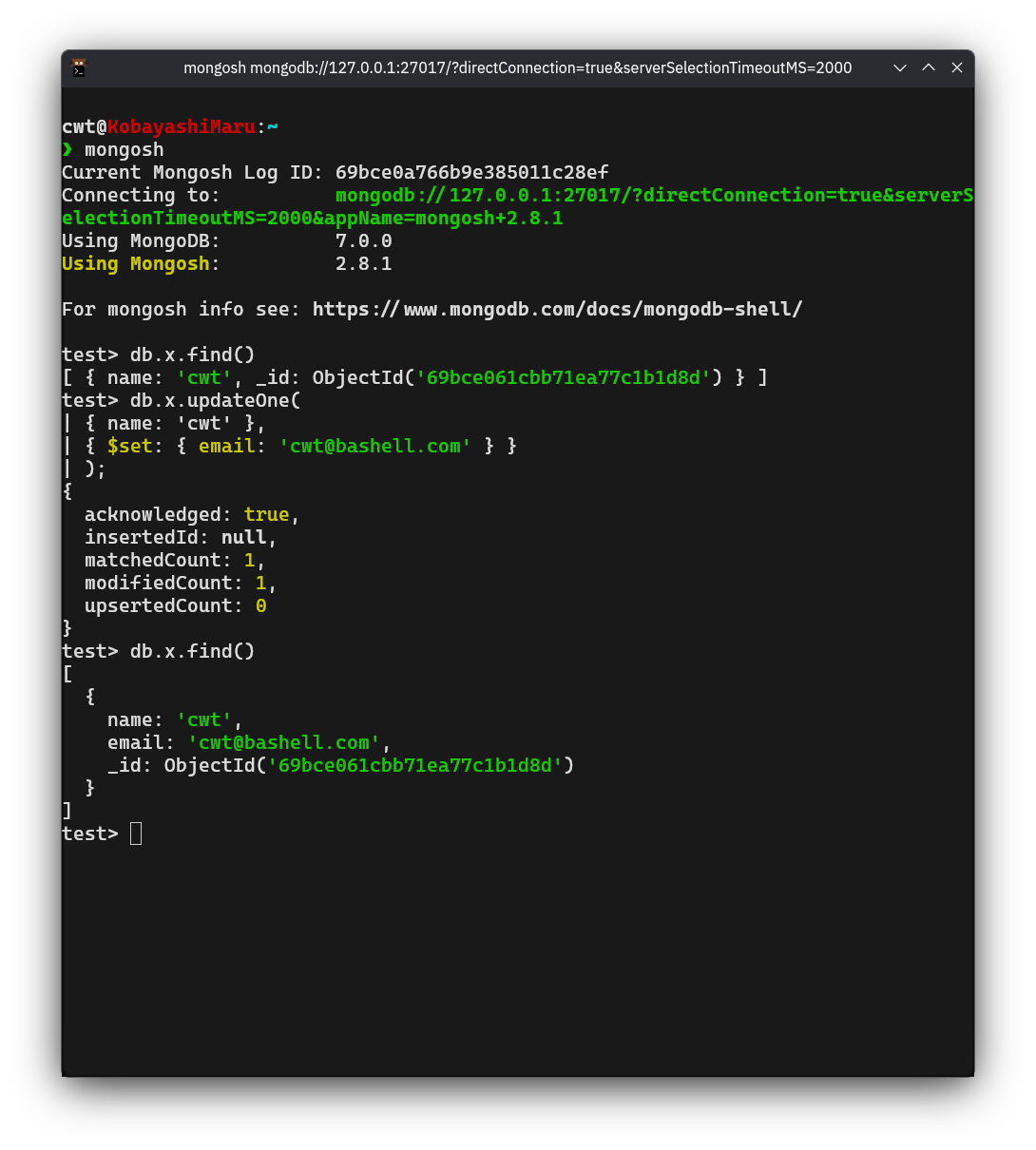Click the Mongosh Log ID value

[471, 172]
